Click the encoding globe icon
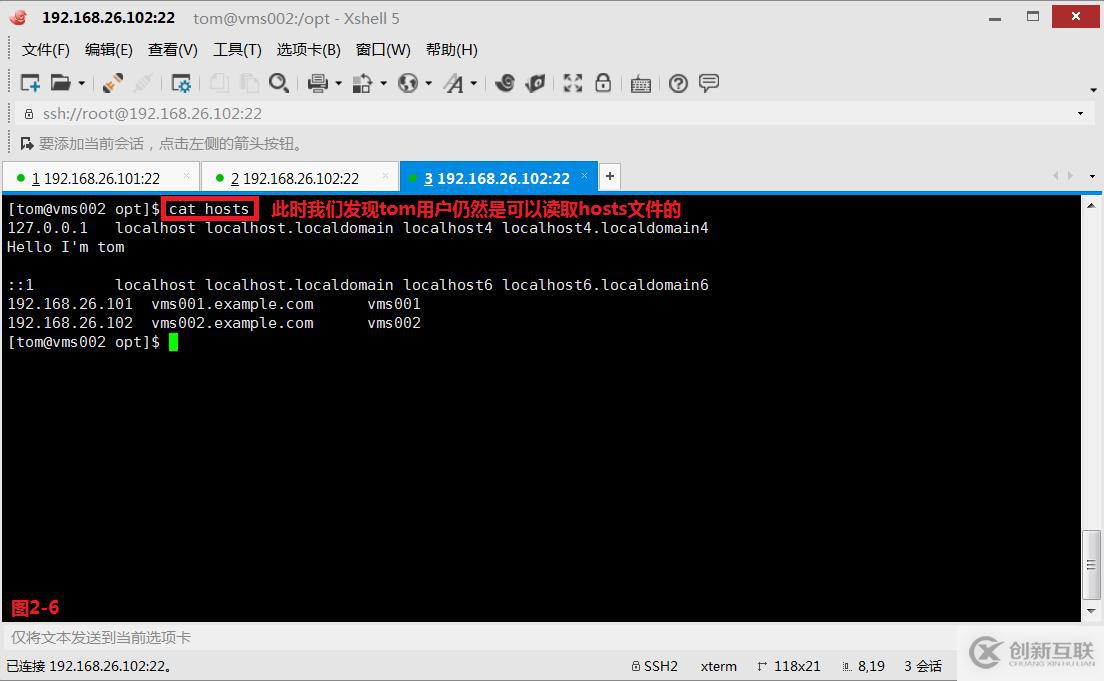 (408, 83)
